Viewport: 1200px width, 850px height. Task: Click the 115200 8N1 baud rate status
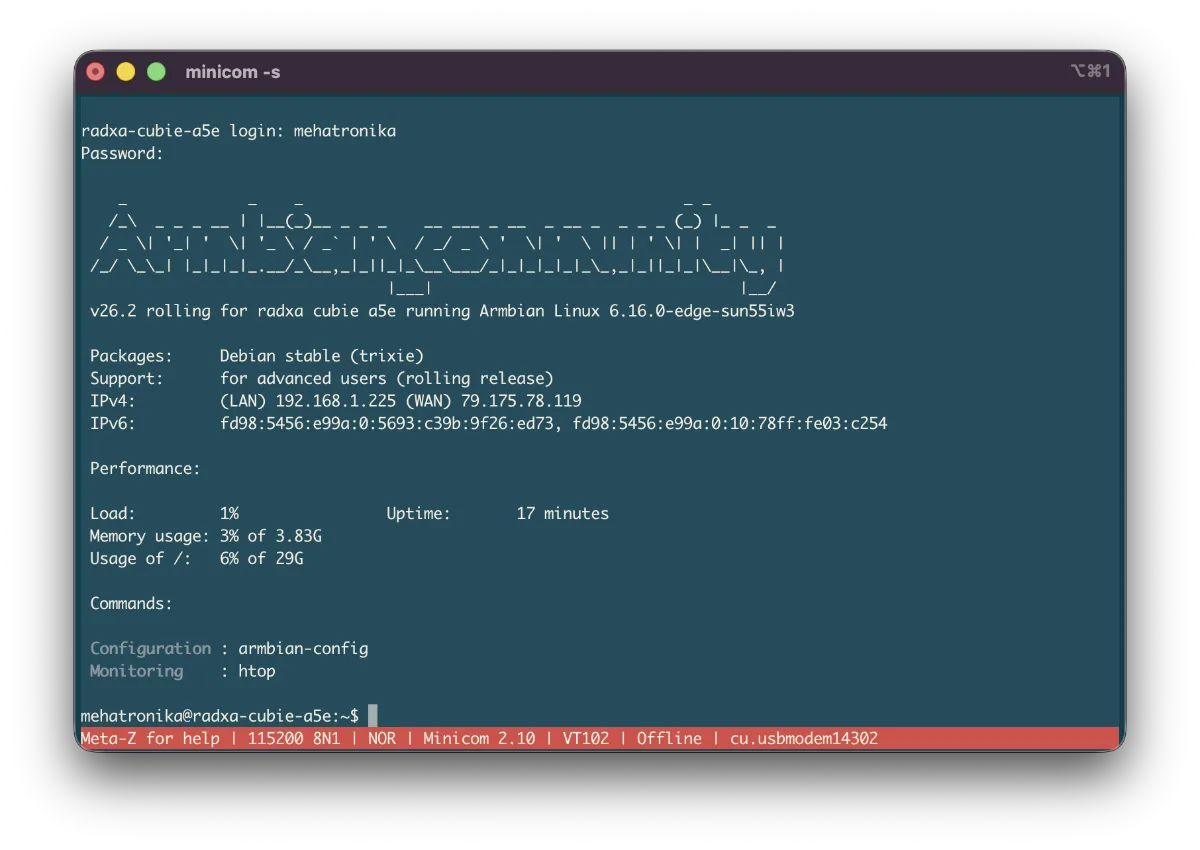[x=294, y=738]
